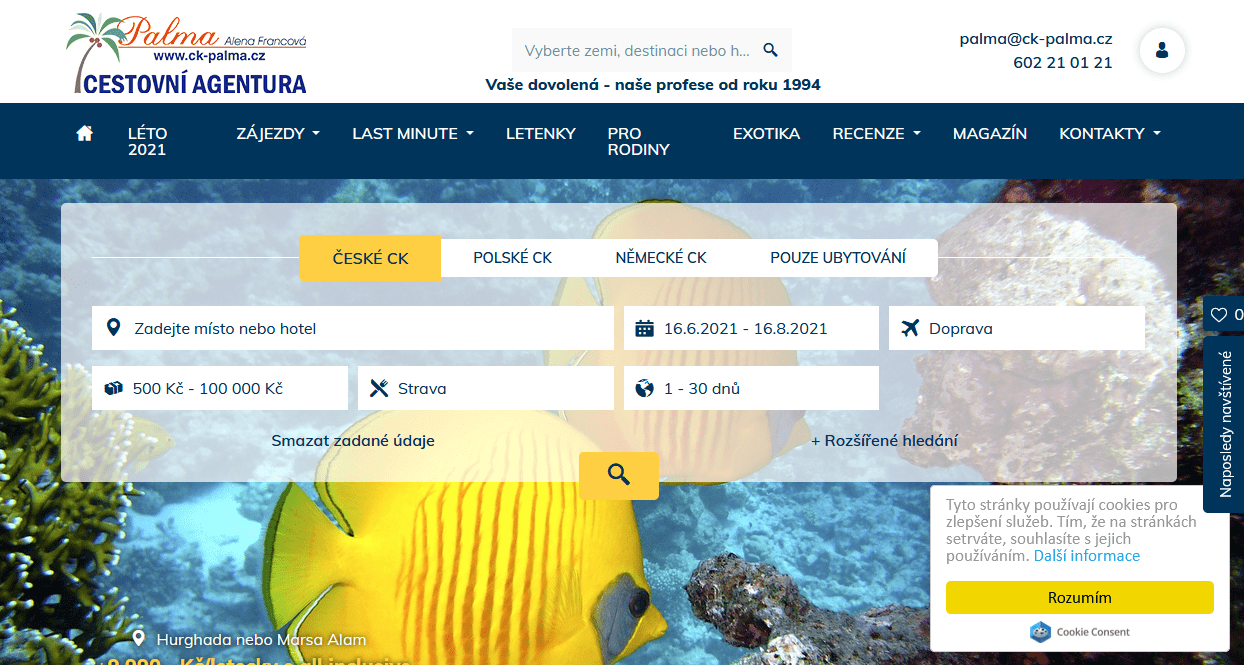Click the location pin in place field
The width and height of the screenshot is (1244, 665).
click(114, 328)
